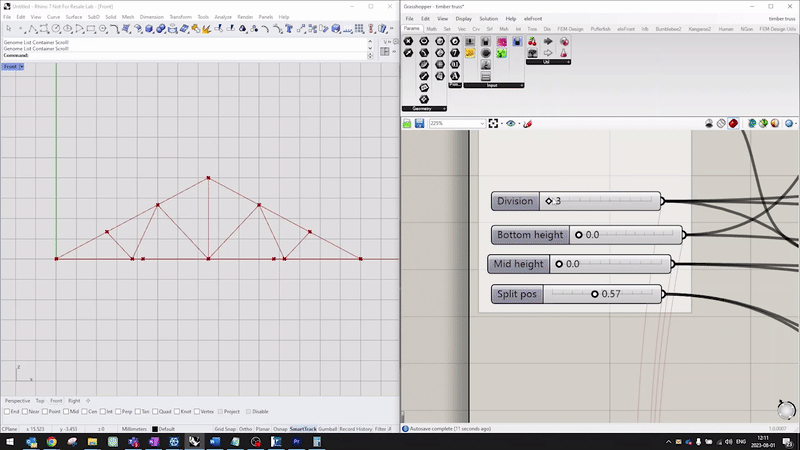
Task: Click the eye preview icon in the canvas toolbar
Action: [x=511, y=123]
